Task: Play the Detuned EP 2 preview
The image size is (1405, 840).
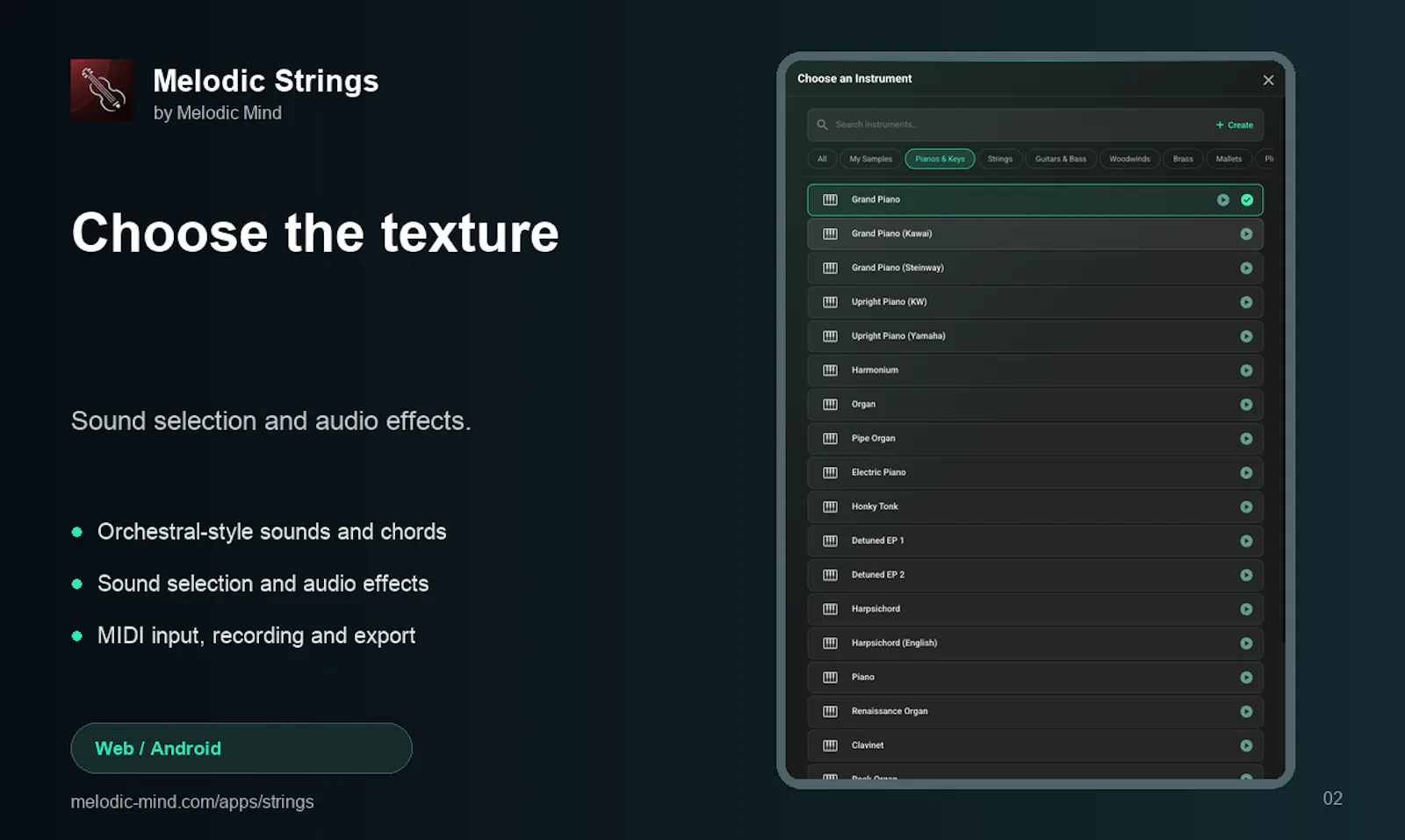Action: 1246,575
